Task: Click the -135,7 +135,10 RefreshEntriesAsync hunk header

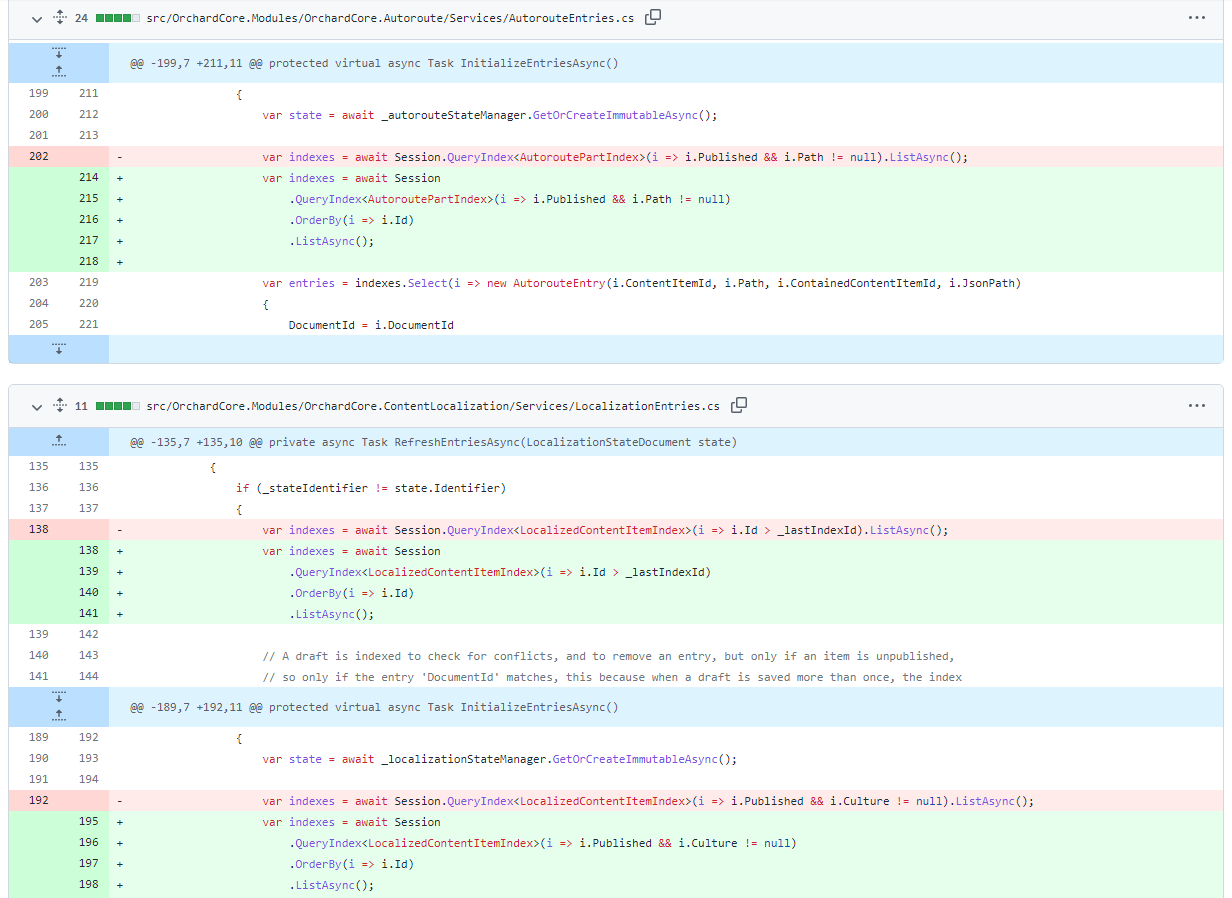Action: click(433, 442)
